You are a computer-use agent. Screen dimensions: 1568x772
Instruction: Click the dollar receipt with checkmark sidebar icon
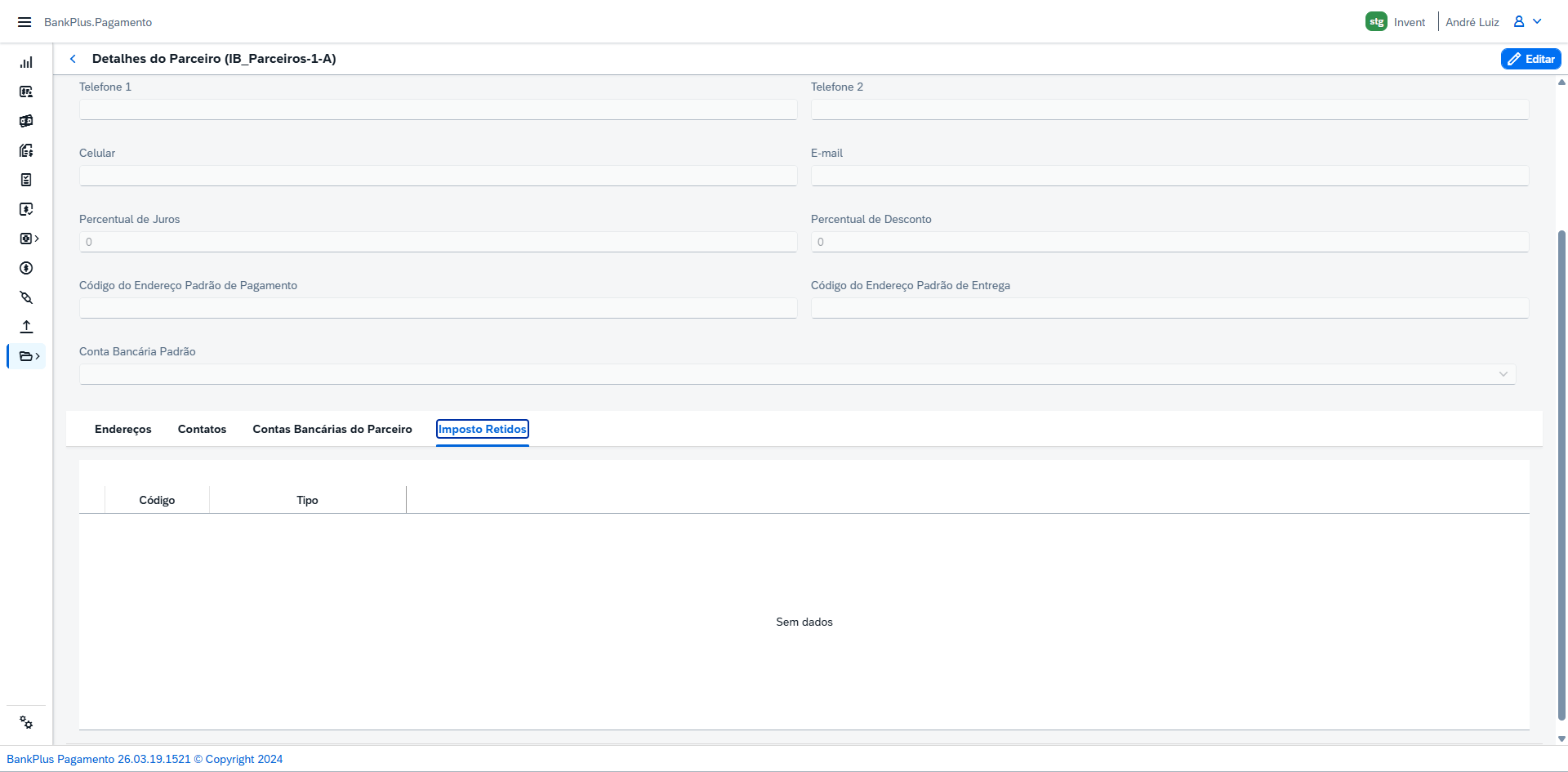point(27,209)
